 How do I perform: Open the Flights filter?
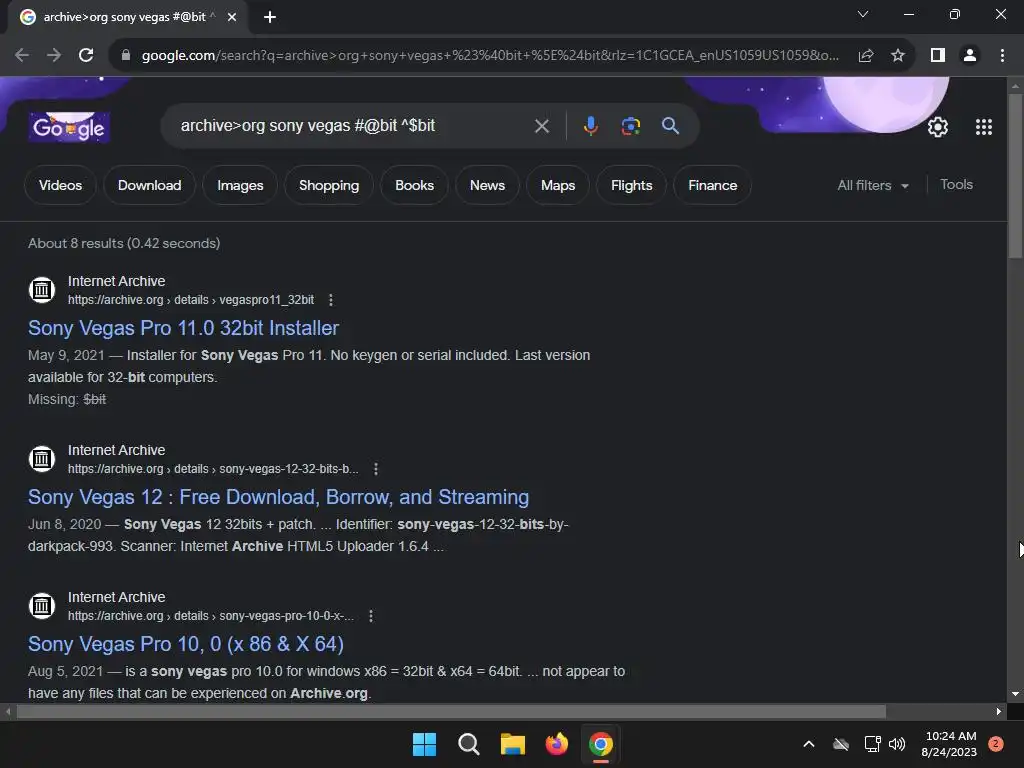(632, 185)
